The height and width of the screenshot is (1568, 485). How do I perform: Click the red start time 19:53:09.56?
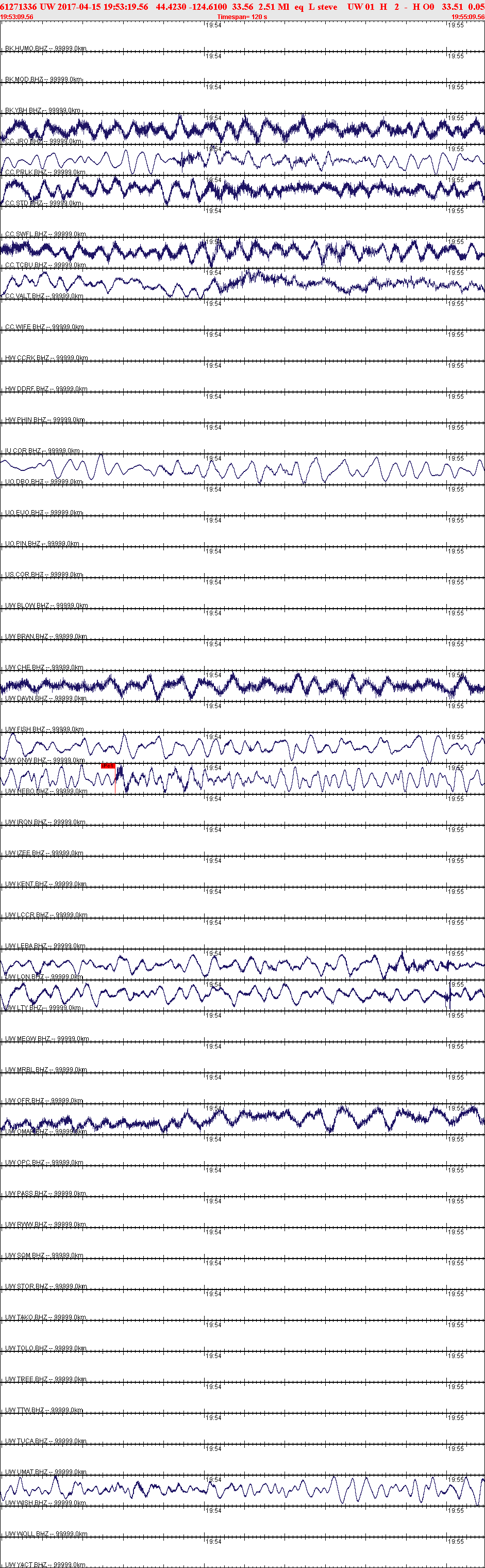(x=17, y=17)
